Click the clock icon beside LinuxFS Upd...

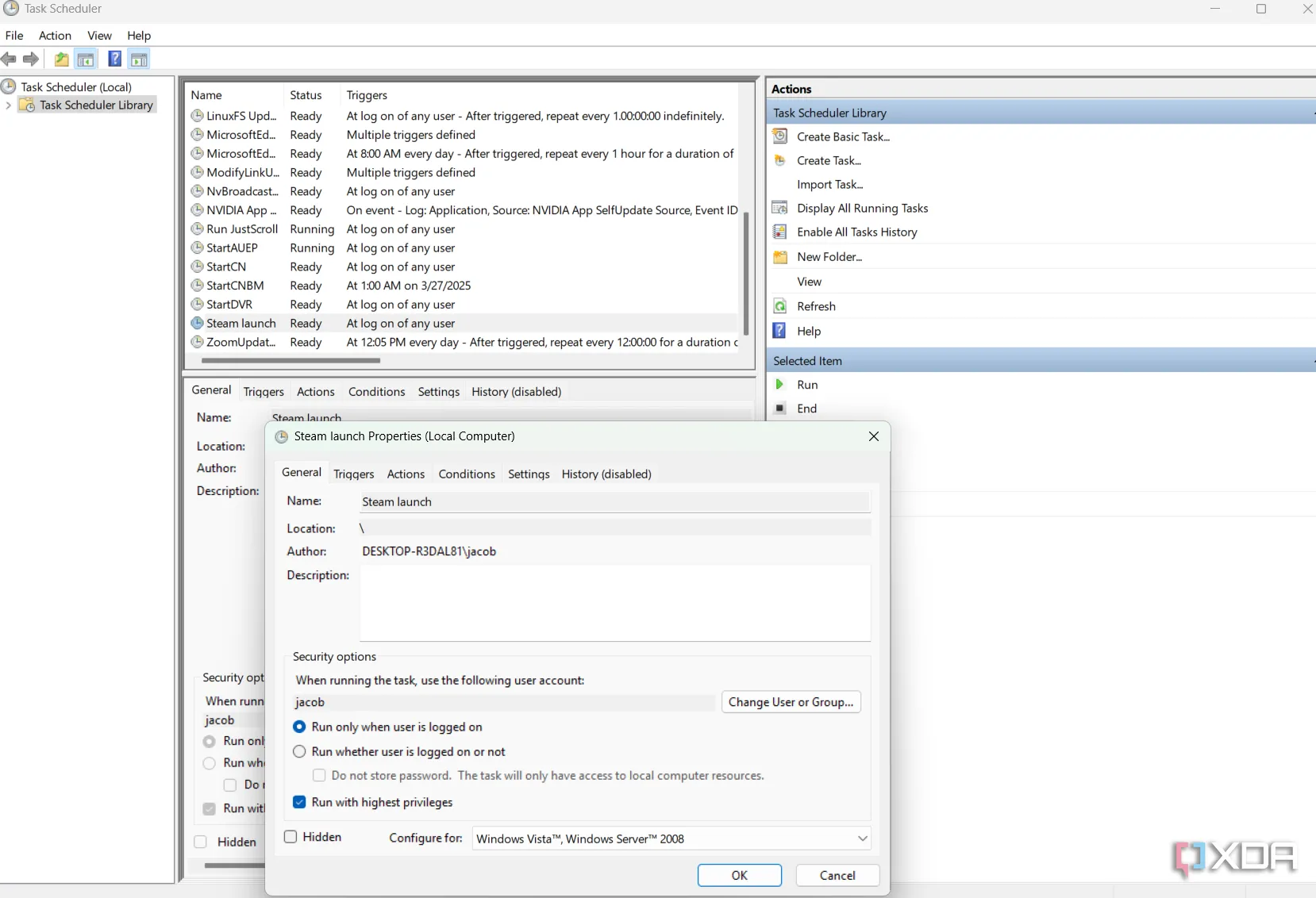click(x=198, y=116)
